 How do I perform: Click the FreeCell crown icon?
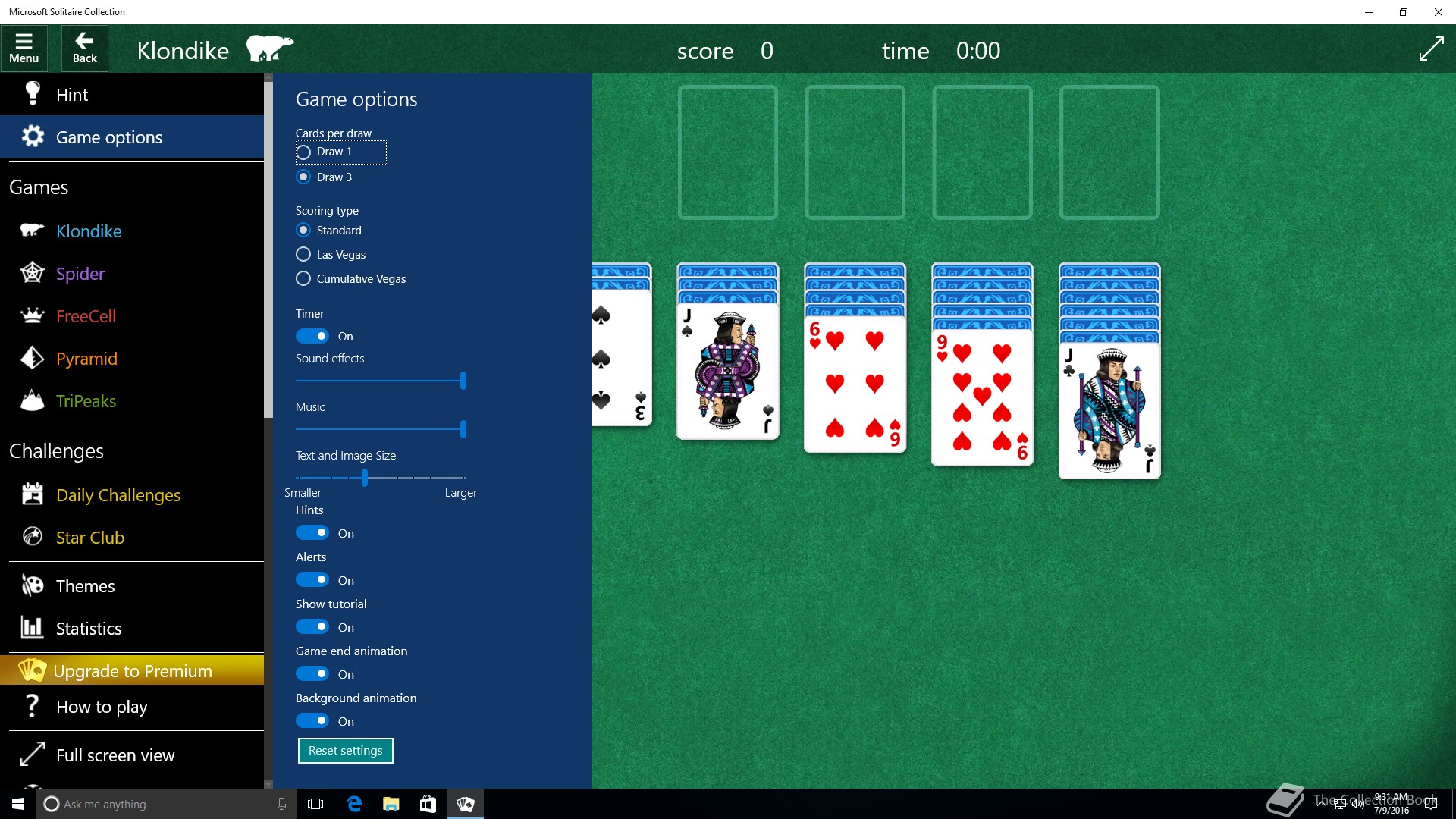33,315
